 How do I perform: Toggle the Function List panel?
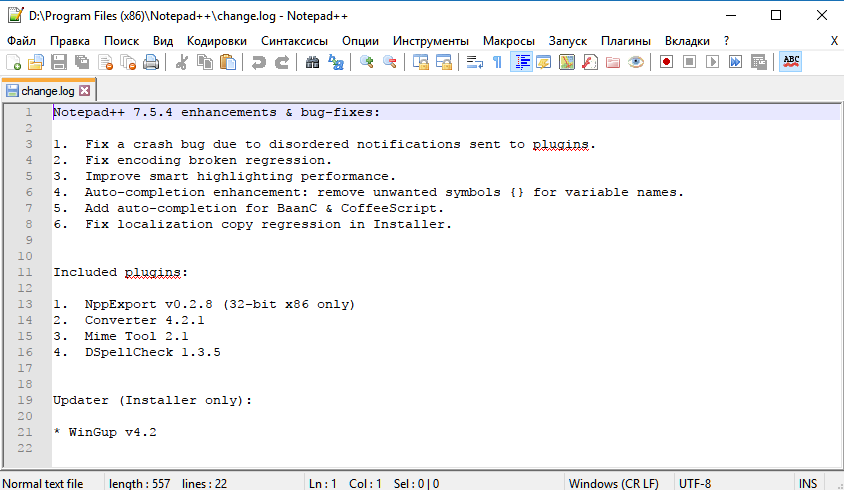[590, 62]
